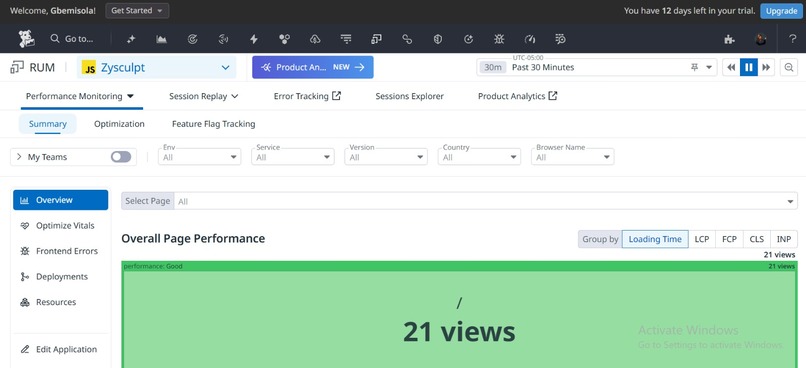The image size is (806, 368).
Task: Group by CLS
Action: pyautogui.click(x=757, y=239)
